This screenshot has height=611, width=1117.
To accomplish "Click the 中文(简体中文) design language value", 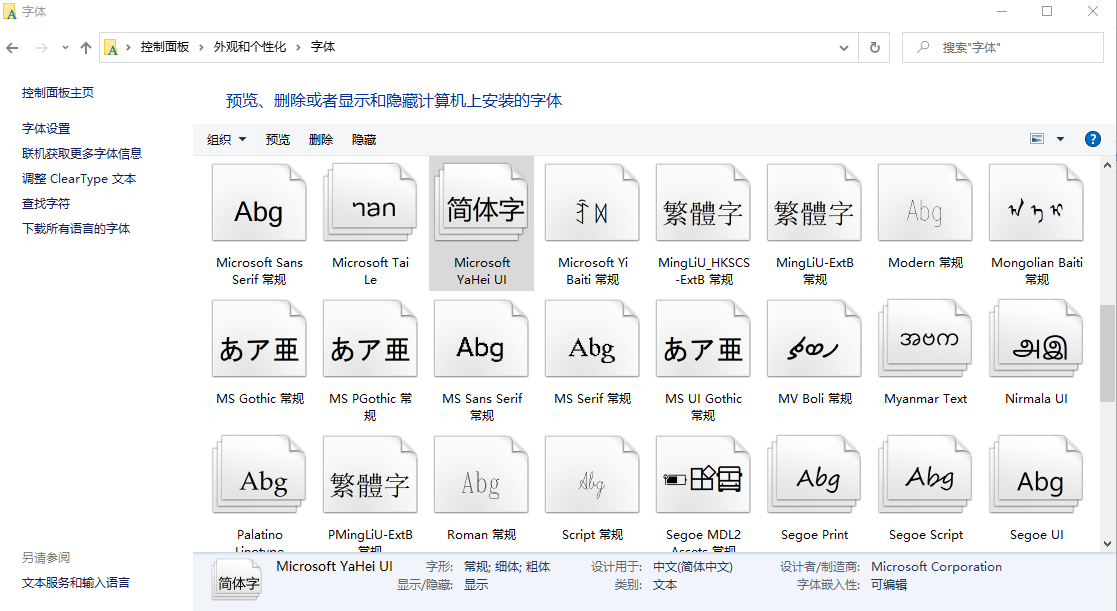I will pos(692,567).
